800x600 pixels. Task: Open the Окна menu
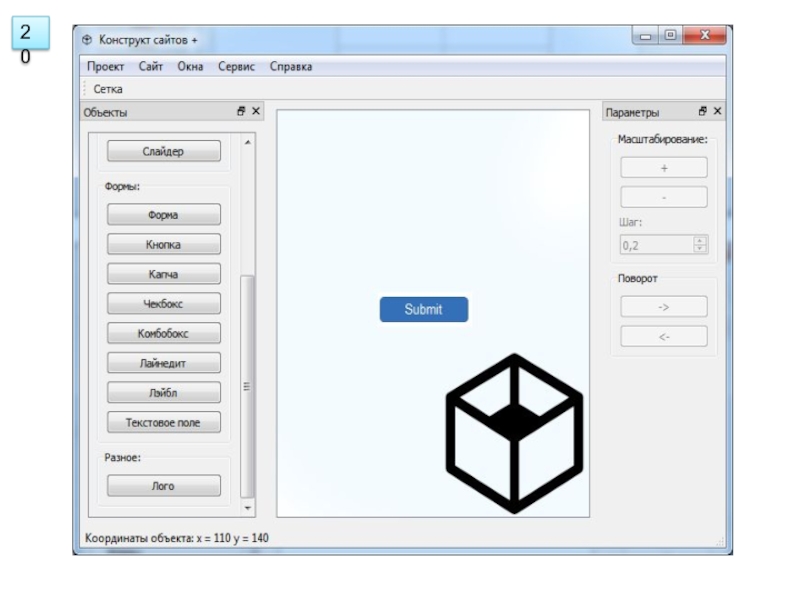point(190,66)
